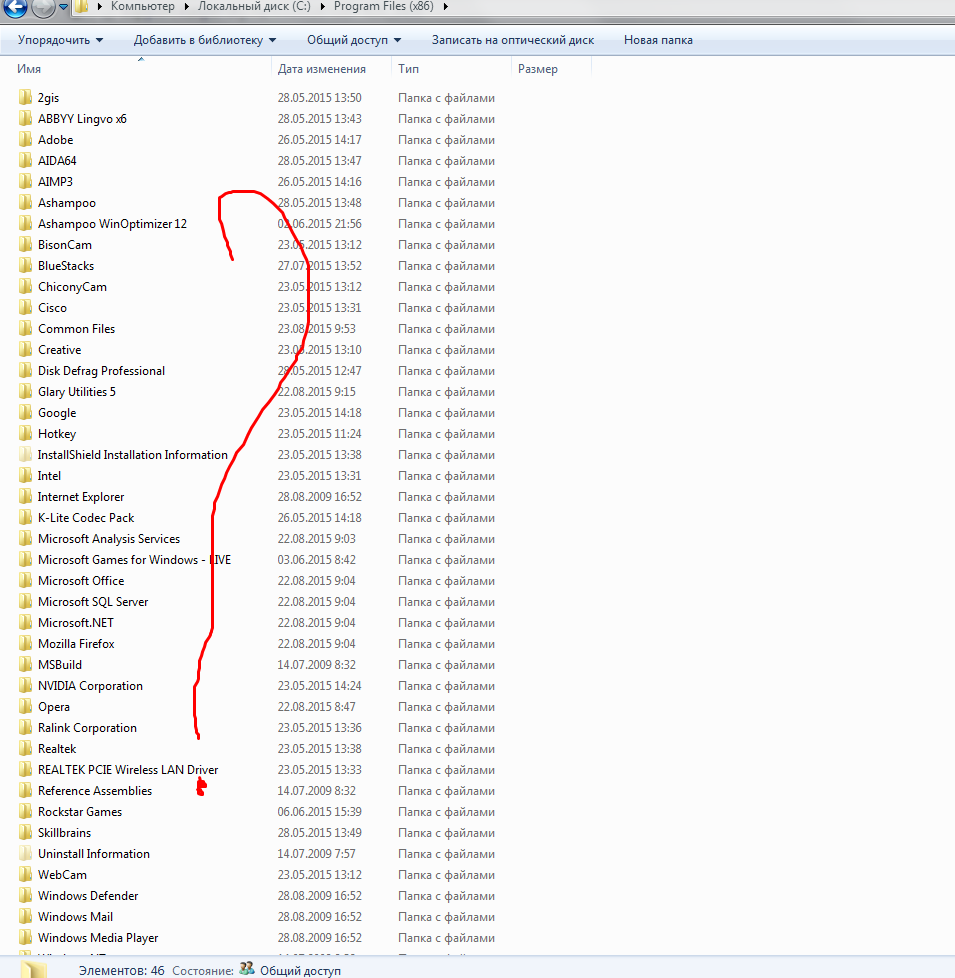The width and height of the screenshot is (955, 978).
Task: Select the hidden InstallShield Installation Information folder icon
Action: pos(25,455)
